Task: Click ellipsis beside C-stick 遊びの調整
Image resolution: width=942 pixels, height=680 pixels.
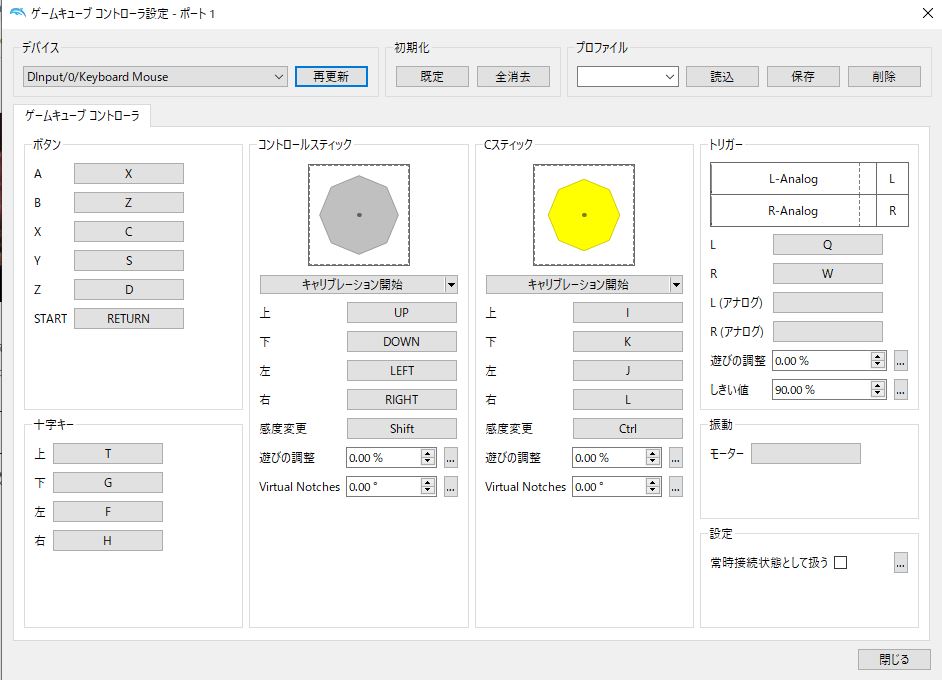Action: tap(676, 458)
